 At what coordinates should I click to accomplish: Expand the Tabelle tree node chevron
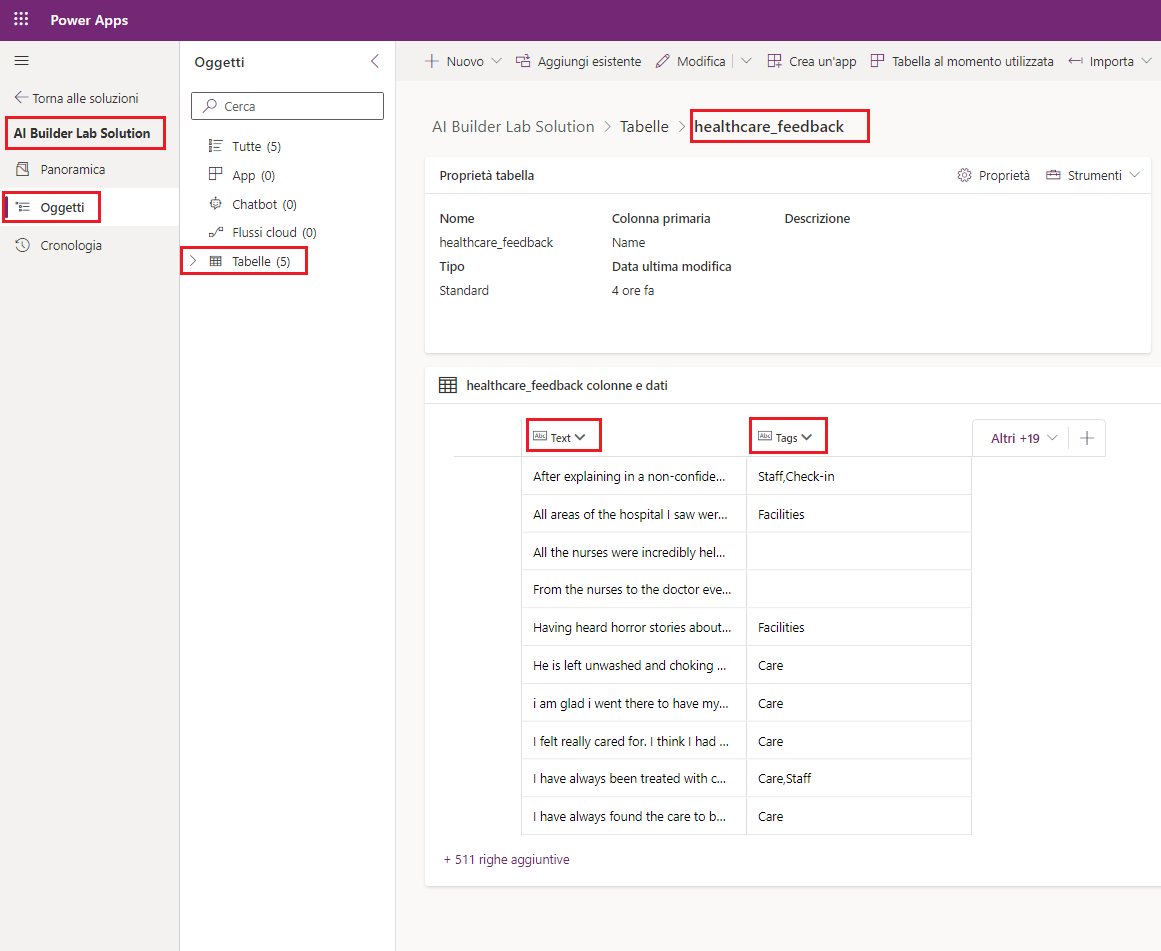point(193,261)
